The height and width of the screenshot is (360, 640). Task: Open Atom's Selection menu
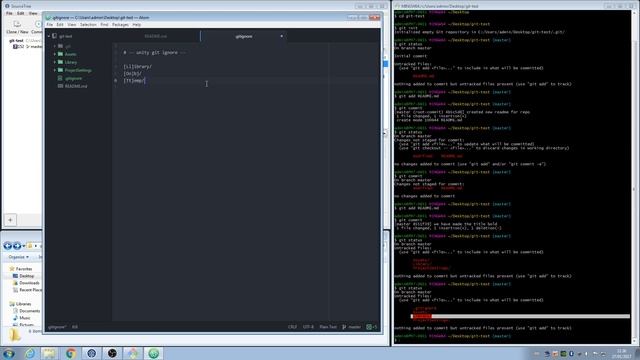tap(88, 25)
